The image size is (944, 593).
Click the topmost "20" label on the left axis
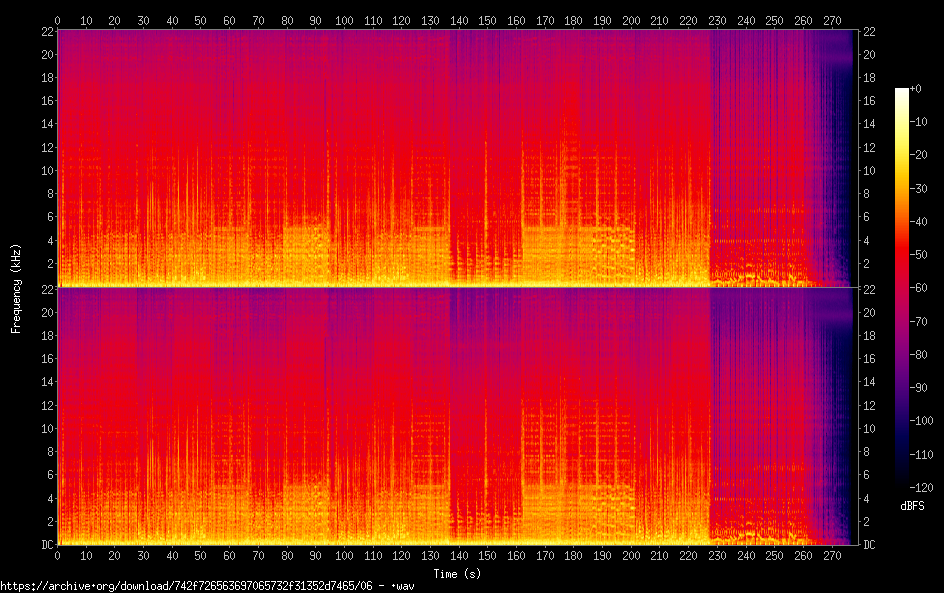46,54
